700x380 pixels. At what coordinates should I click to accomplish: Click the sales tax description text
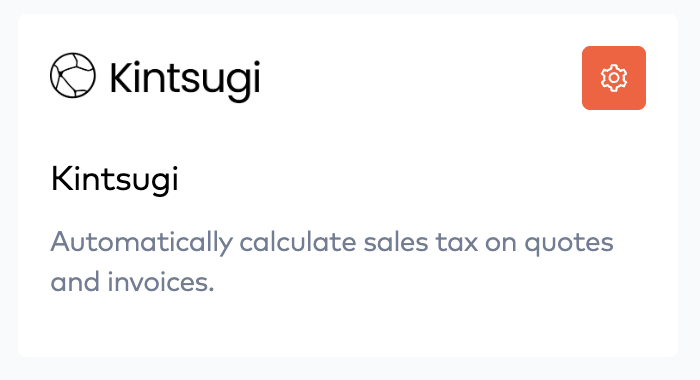(332, 261)
